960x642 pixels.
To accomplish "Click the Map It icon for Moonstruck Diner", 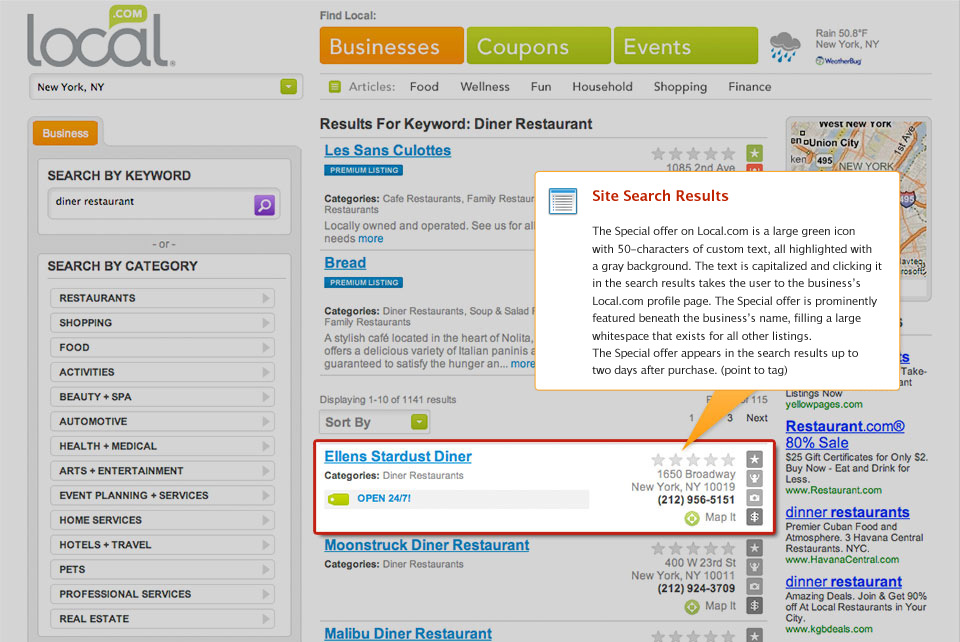I will [x=692, y=607].
